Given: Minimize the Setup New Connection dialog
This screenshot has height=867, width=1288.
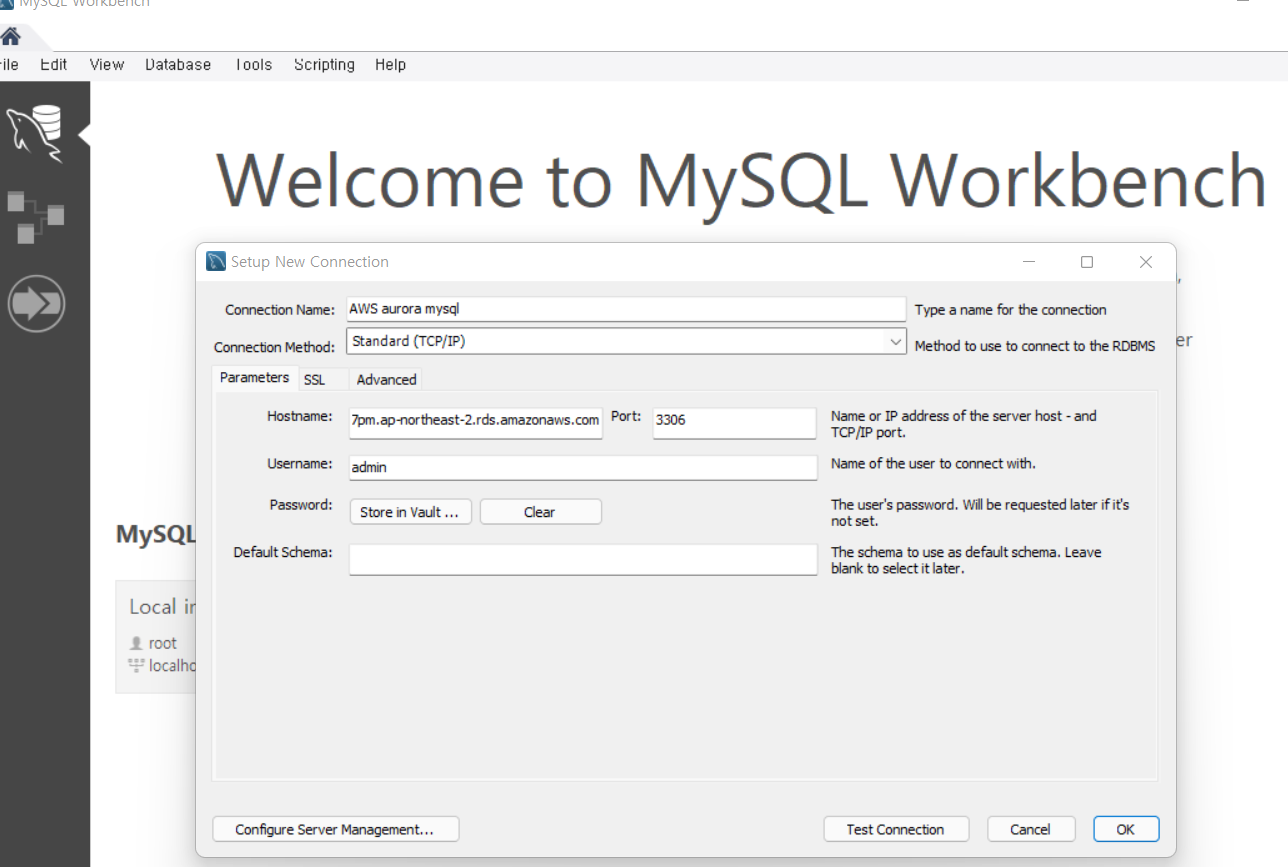Looking at the screenshot, I should pyautogui.click(x=1029, y=262).
